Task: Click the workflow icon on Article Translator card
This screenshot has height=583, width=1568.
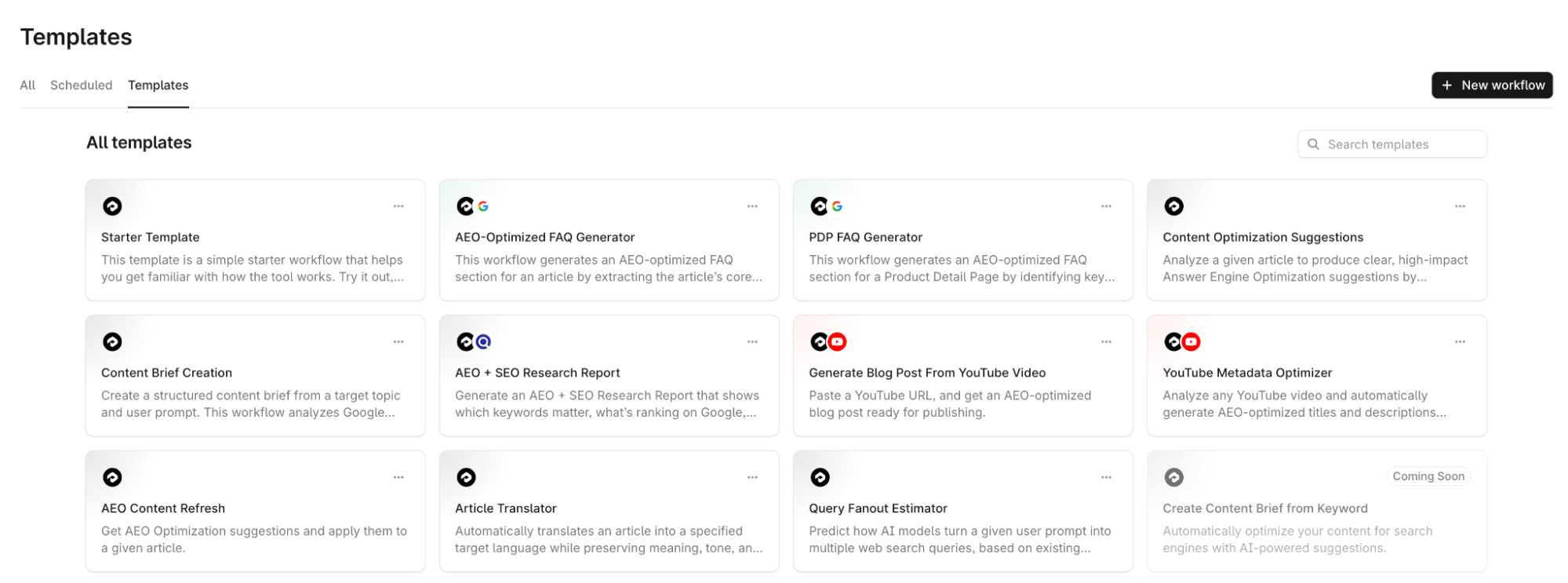Action: tap(467, 476)
